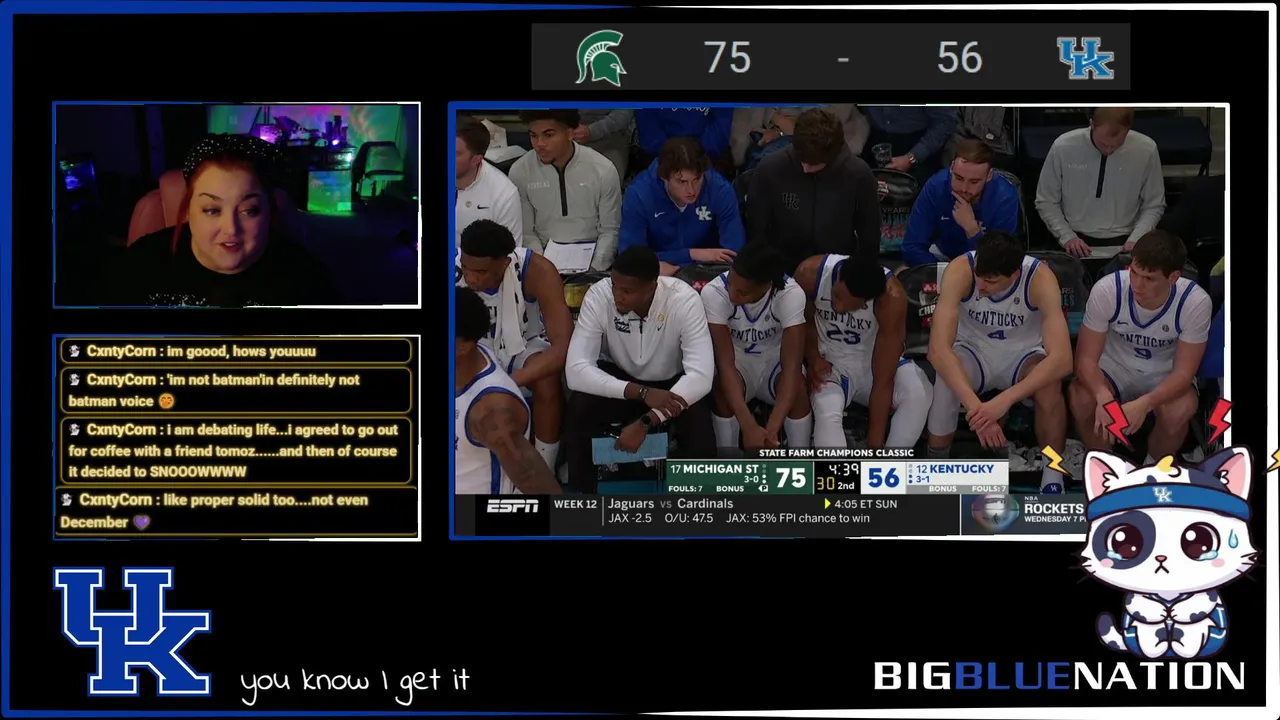Viewport: 1280px width, 720px height.
Task: Click 'WEEK 12' on the ticker
Action: coord(575,504)
